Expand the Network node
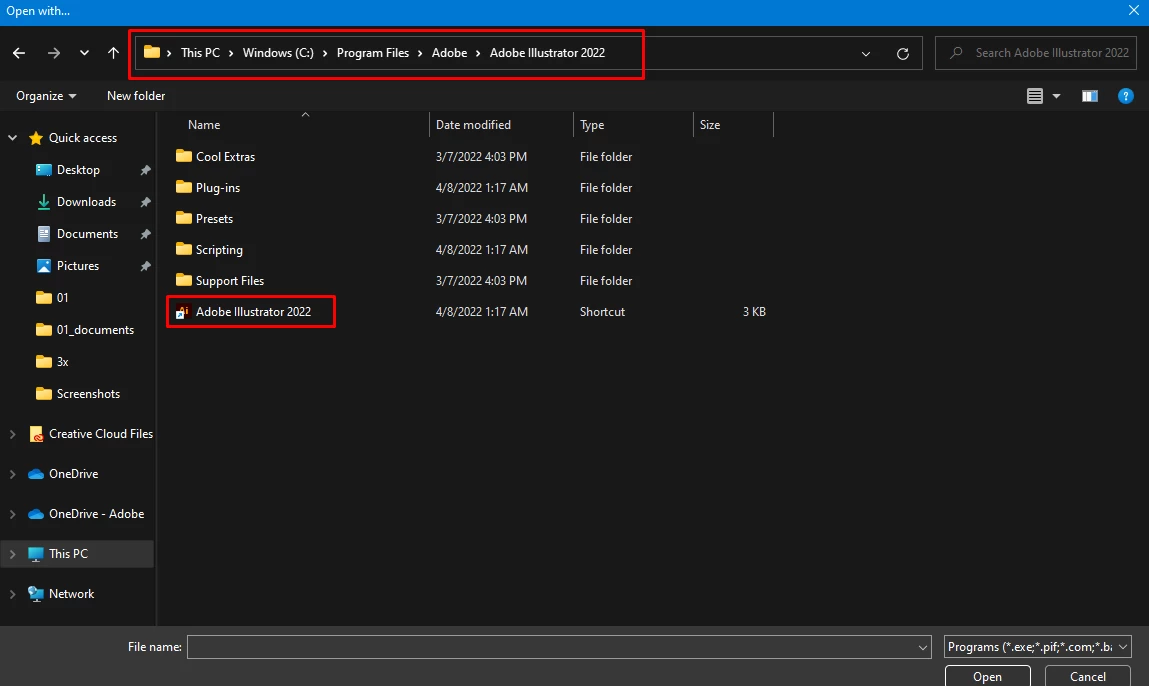The image size is (1149, 686). (x=12, y=594)
